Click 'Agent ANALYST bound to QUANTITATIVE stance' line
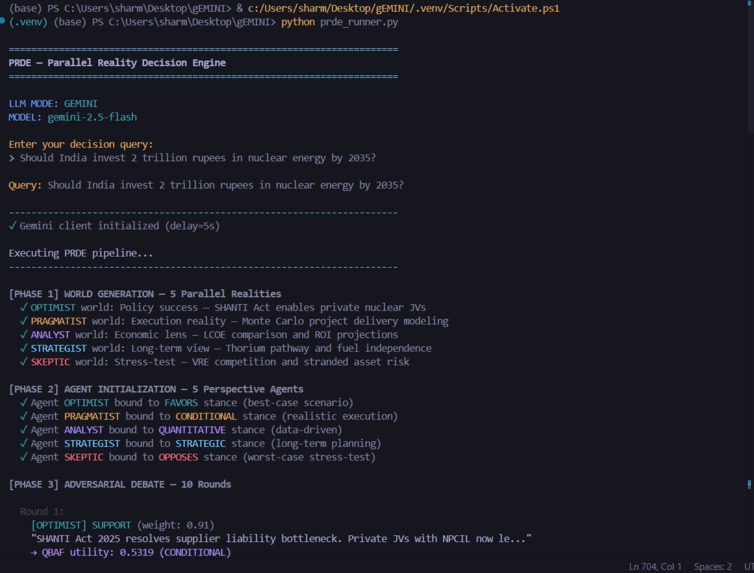Image resolution: width=754 pixels, height=573 pixels. (x=181, y=430)
